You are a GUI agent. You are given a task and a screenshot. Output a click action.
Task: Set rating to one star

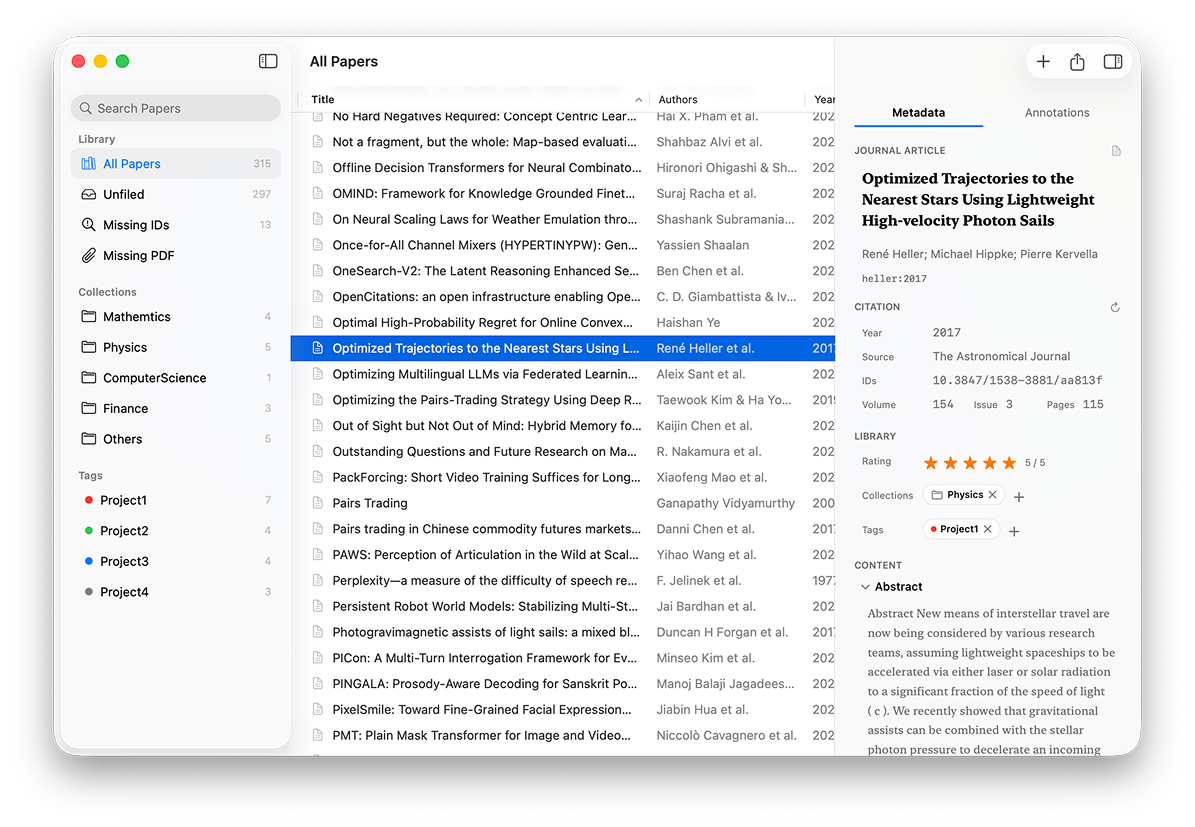[931, 463]
